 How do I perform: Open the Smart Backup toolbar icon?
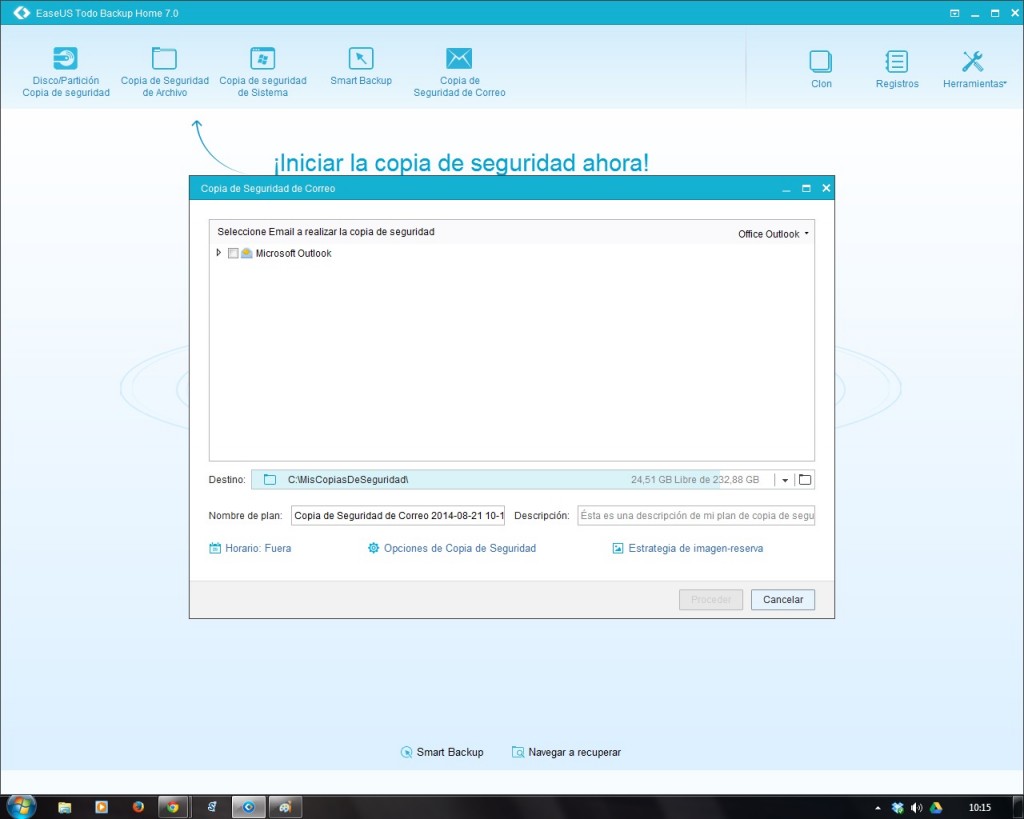(x=361, y=59)
